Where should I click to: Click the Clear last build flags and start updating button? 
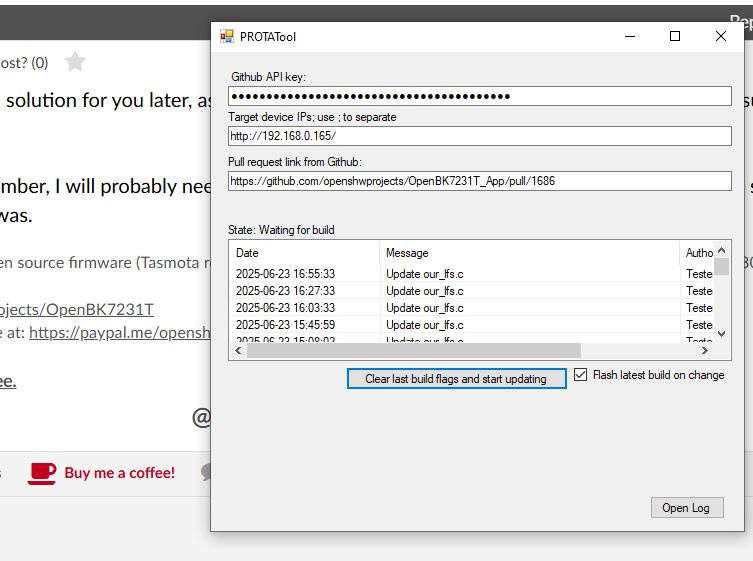click(456, 379)
